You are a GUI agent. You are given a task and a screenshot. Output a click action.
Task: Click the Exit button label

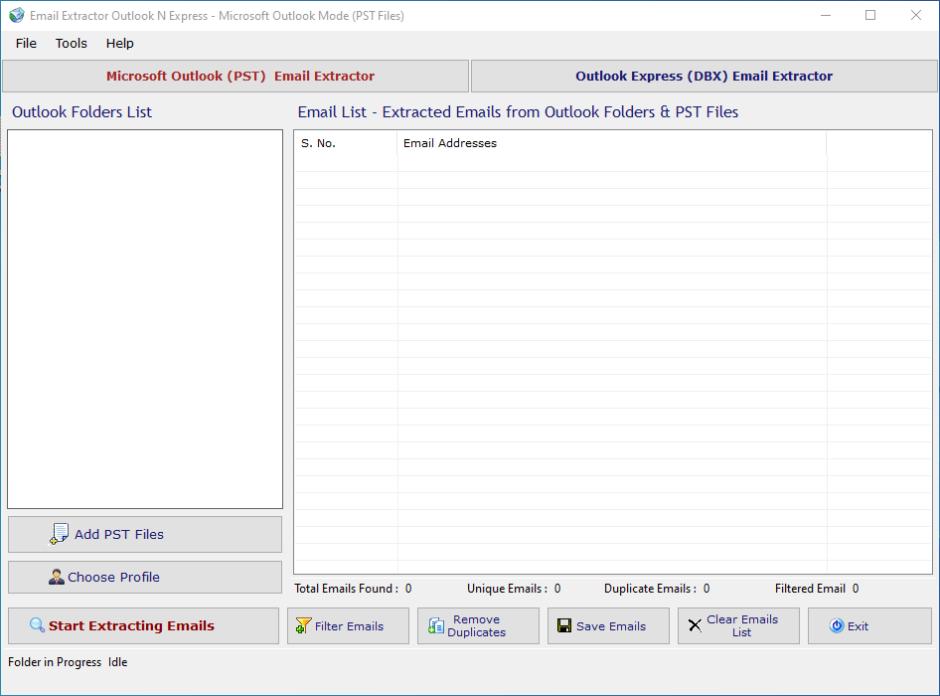(x=858, y=626)
